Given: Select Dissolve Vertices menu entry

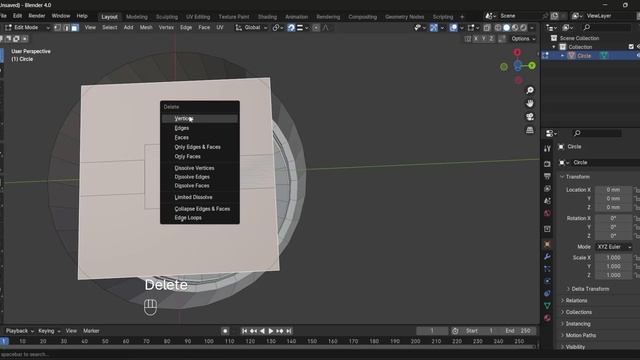Looking at the screenshot, I should pyautogui.click(x=200, y=168).
